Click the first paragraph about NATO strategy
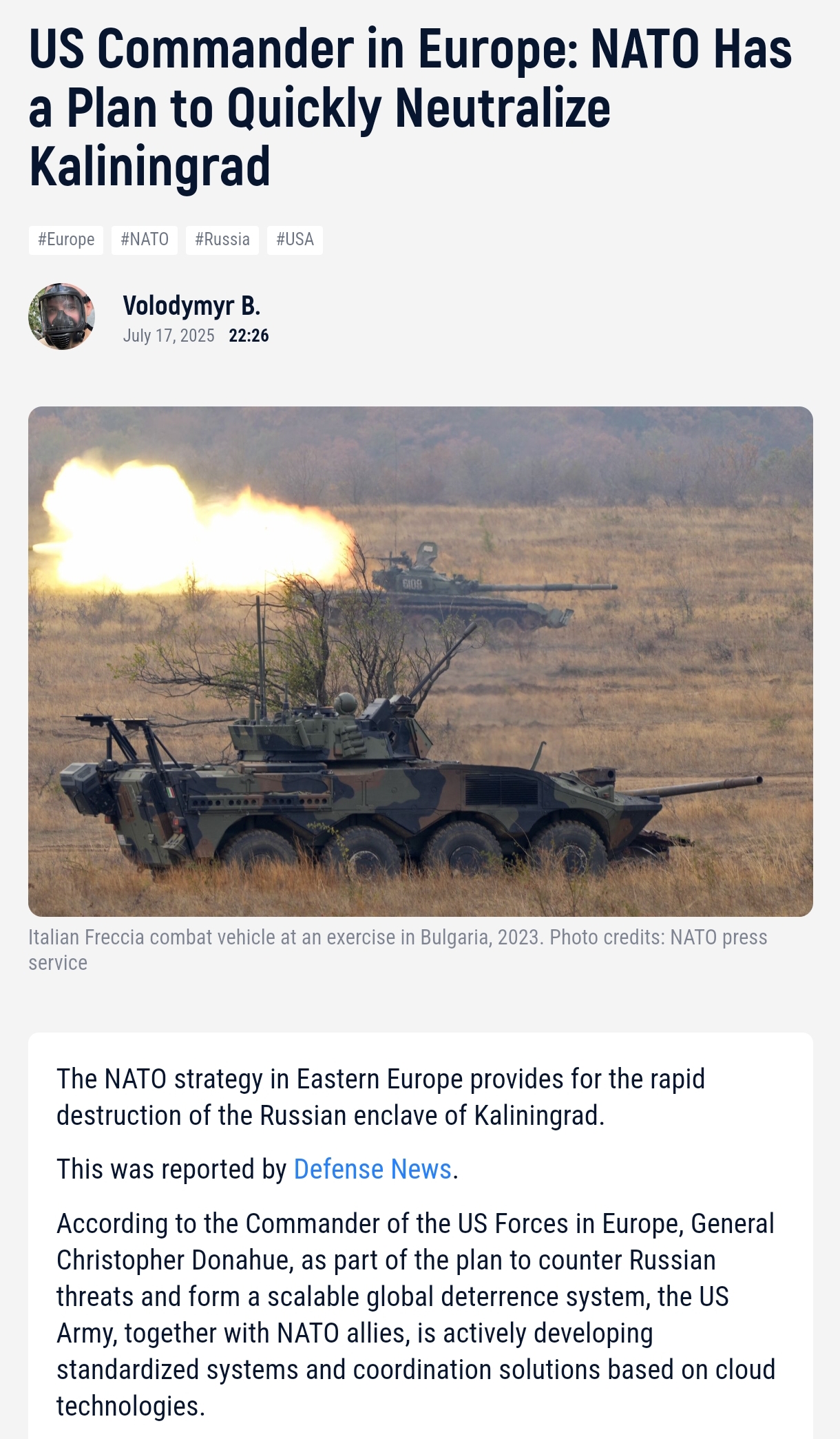The image size is (840, 1439). 381,1097
